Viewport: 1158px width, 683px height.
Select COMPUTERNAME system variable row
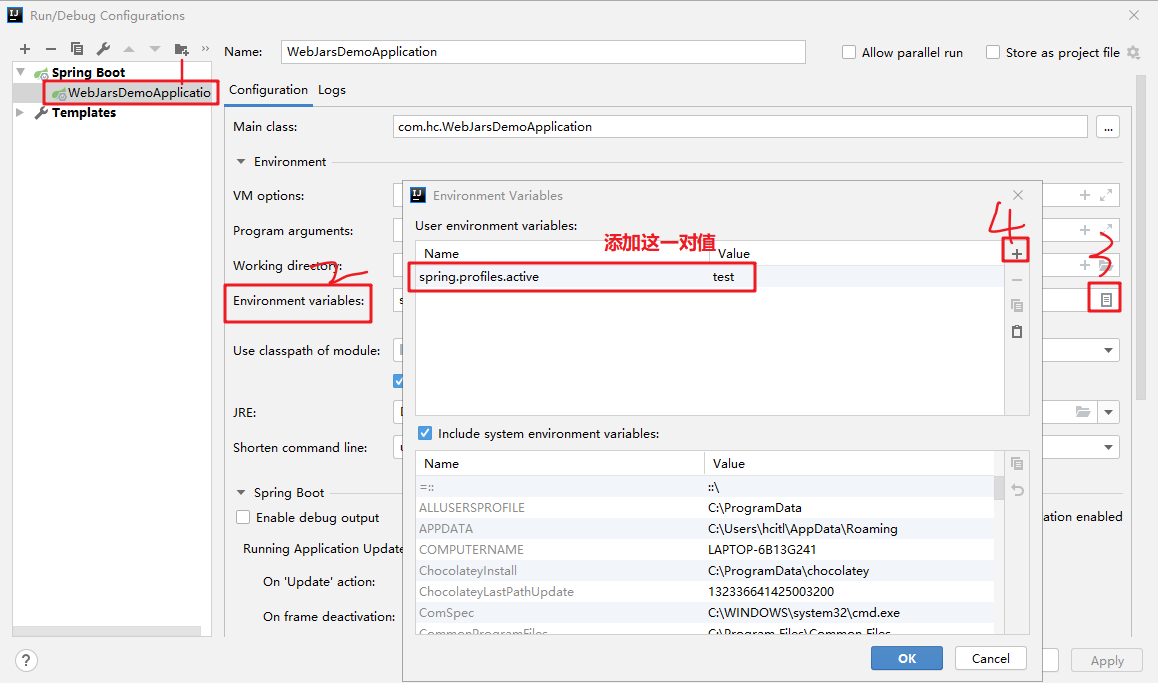pos(705,550)
